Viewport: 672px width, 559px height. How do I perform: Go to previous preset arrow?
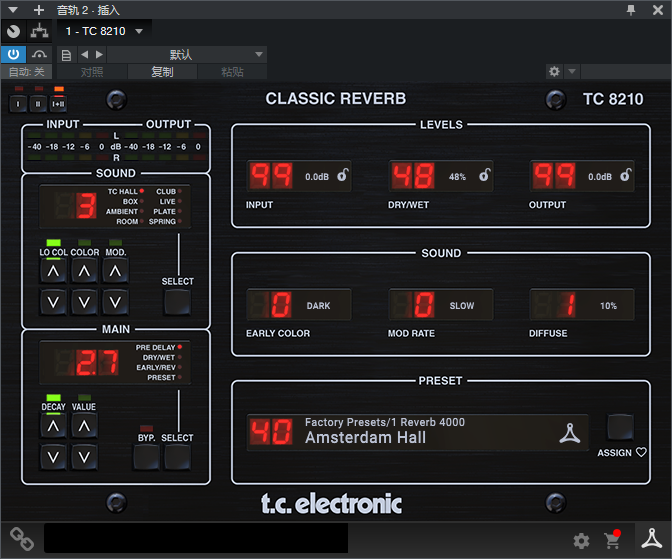85,54
